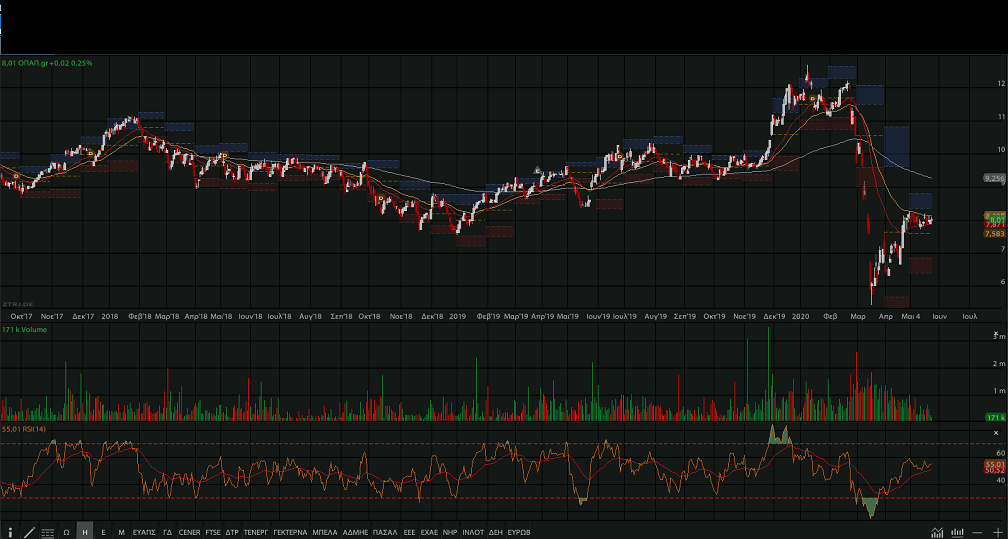Close the Volume panel

tap(996, 333)
